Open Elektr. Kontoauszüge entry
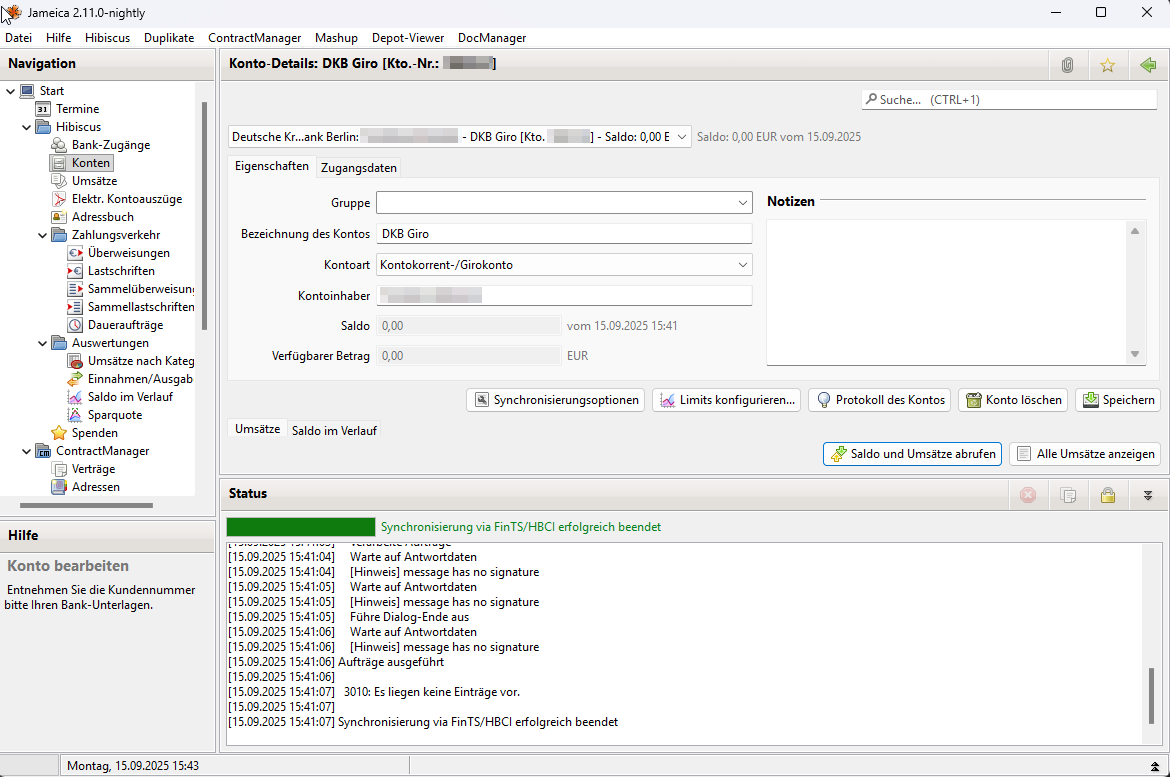Screen dimensions: 1170x777 tap(126, 199)
